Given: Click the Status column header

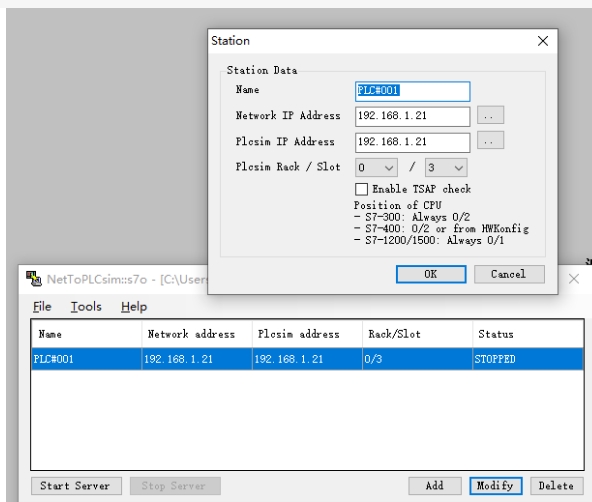Looking at the screenshot, I should coord(528,334).
